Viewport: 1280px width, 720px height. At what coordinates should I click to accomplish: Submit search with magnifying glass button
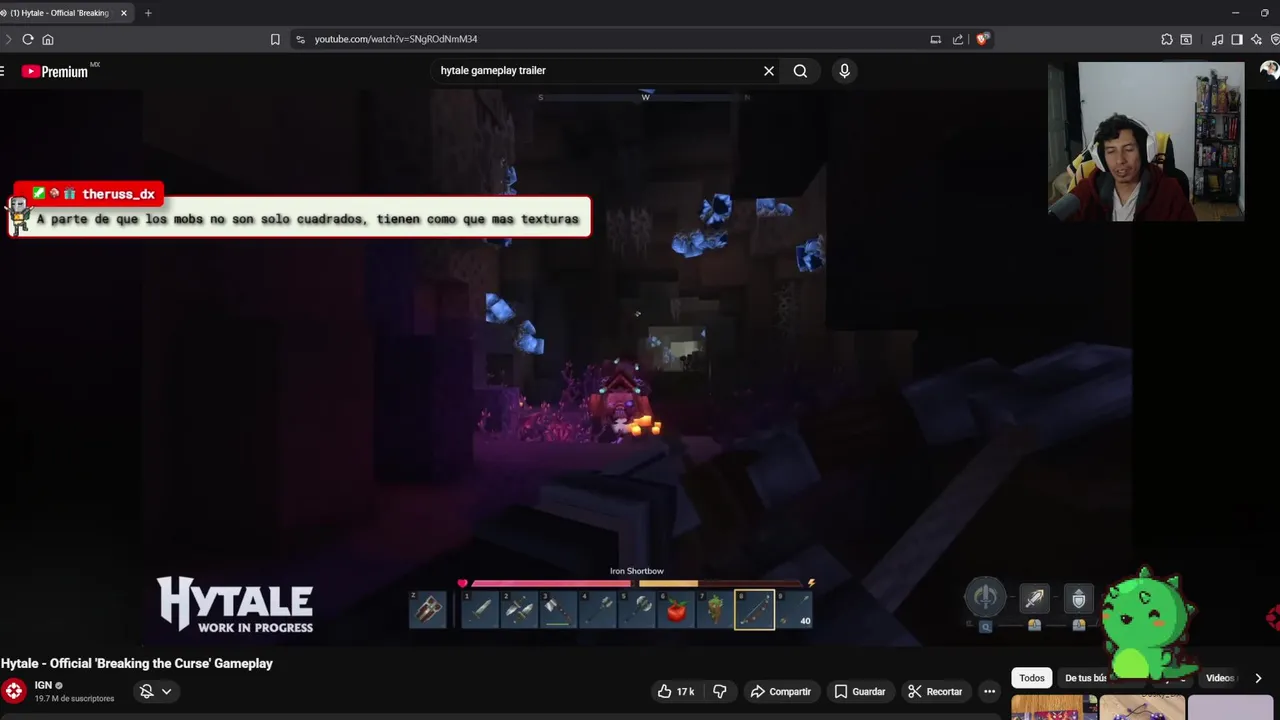(800, 71)
